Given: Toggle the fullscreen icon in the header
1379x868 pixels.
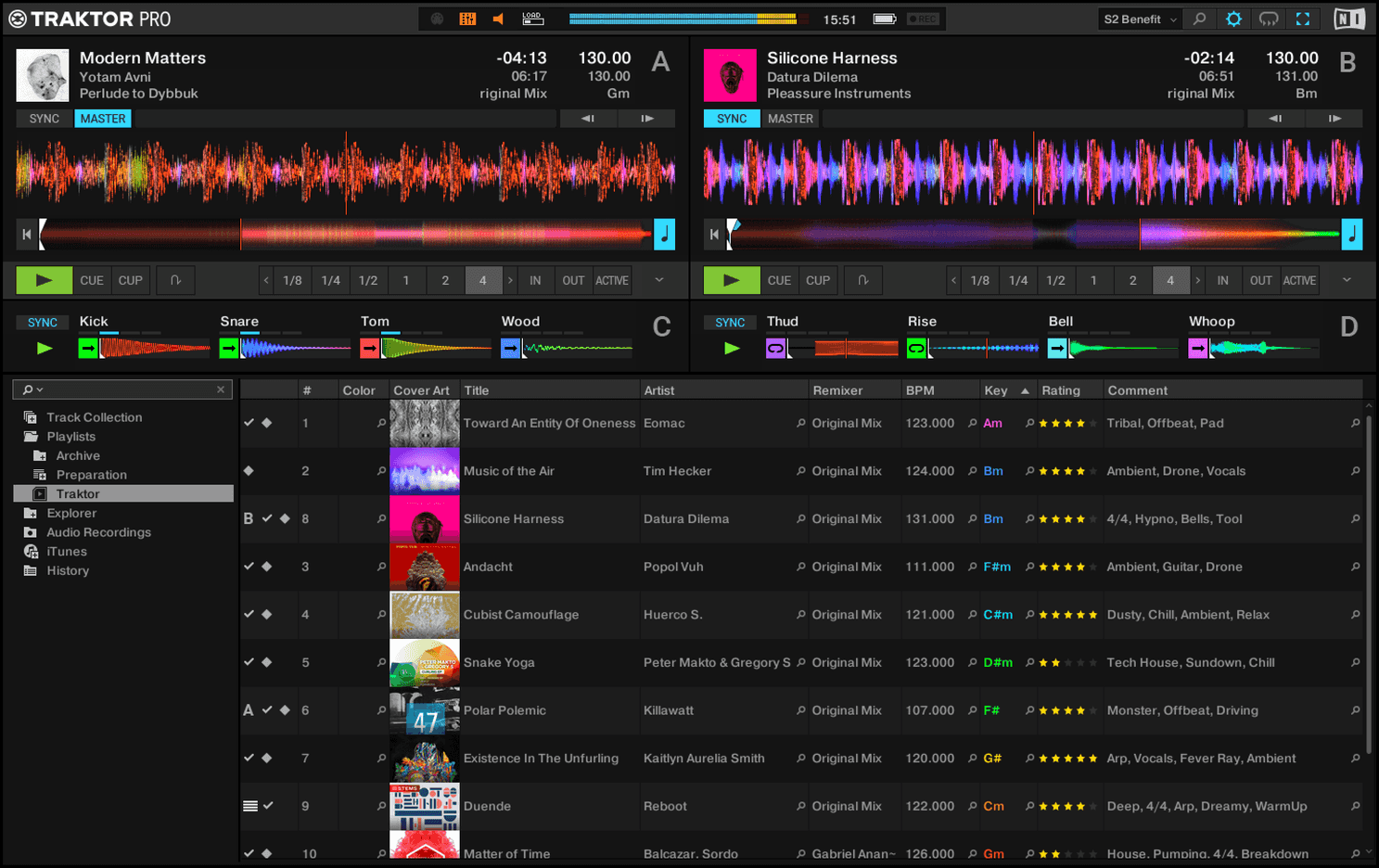Looking at the screenshot, I should point(1304,18).
